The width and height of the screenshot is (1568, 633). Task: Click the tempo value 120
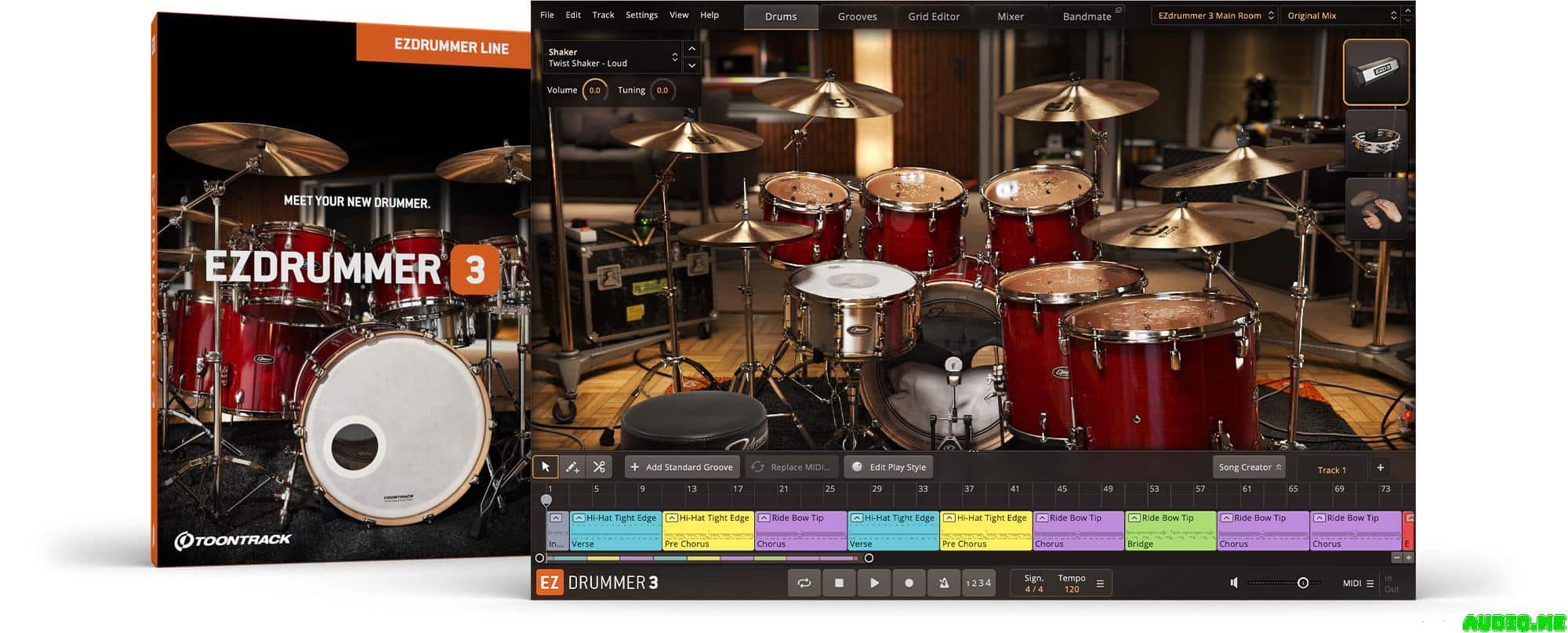(x=1072, y=589)
